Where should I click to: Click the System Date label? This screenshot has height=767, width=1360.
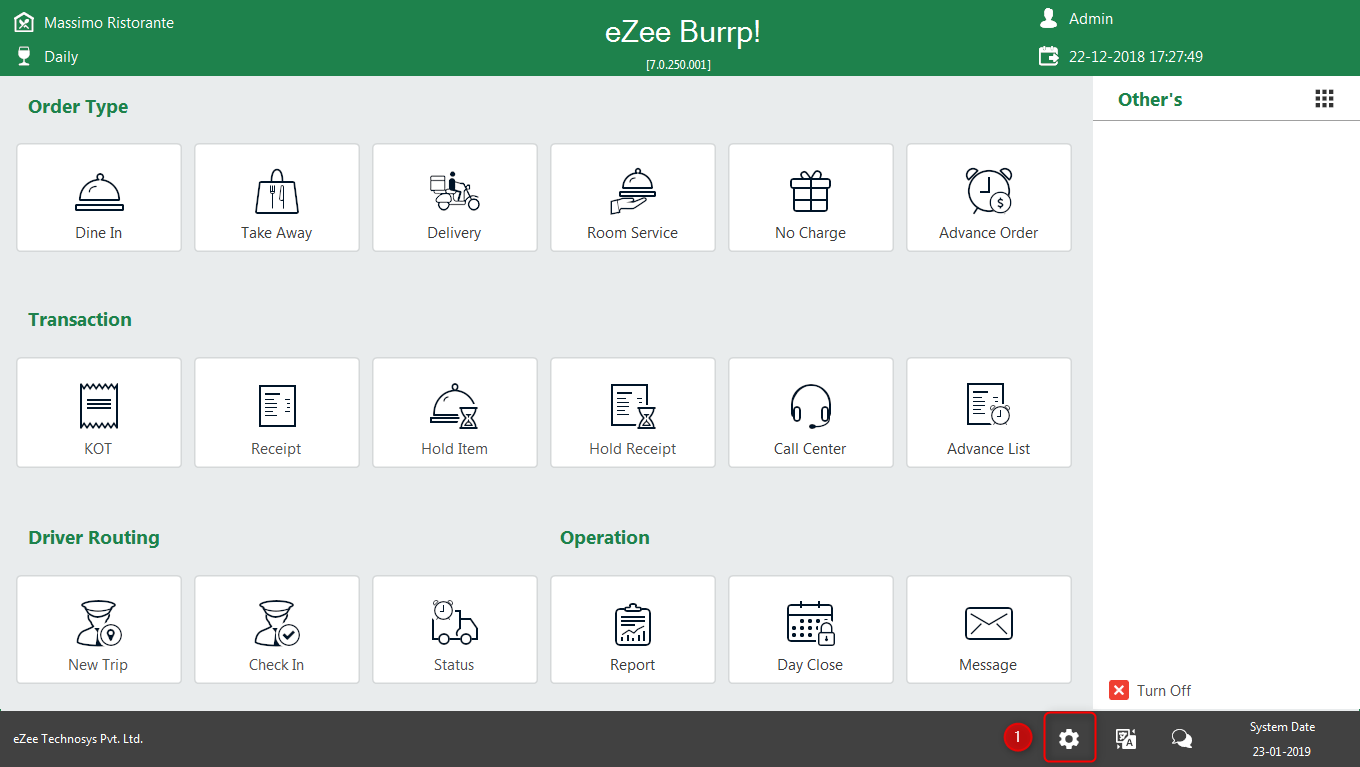[1282, 727]
